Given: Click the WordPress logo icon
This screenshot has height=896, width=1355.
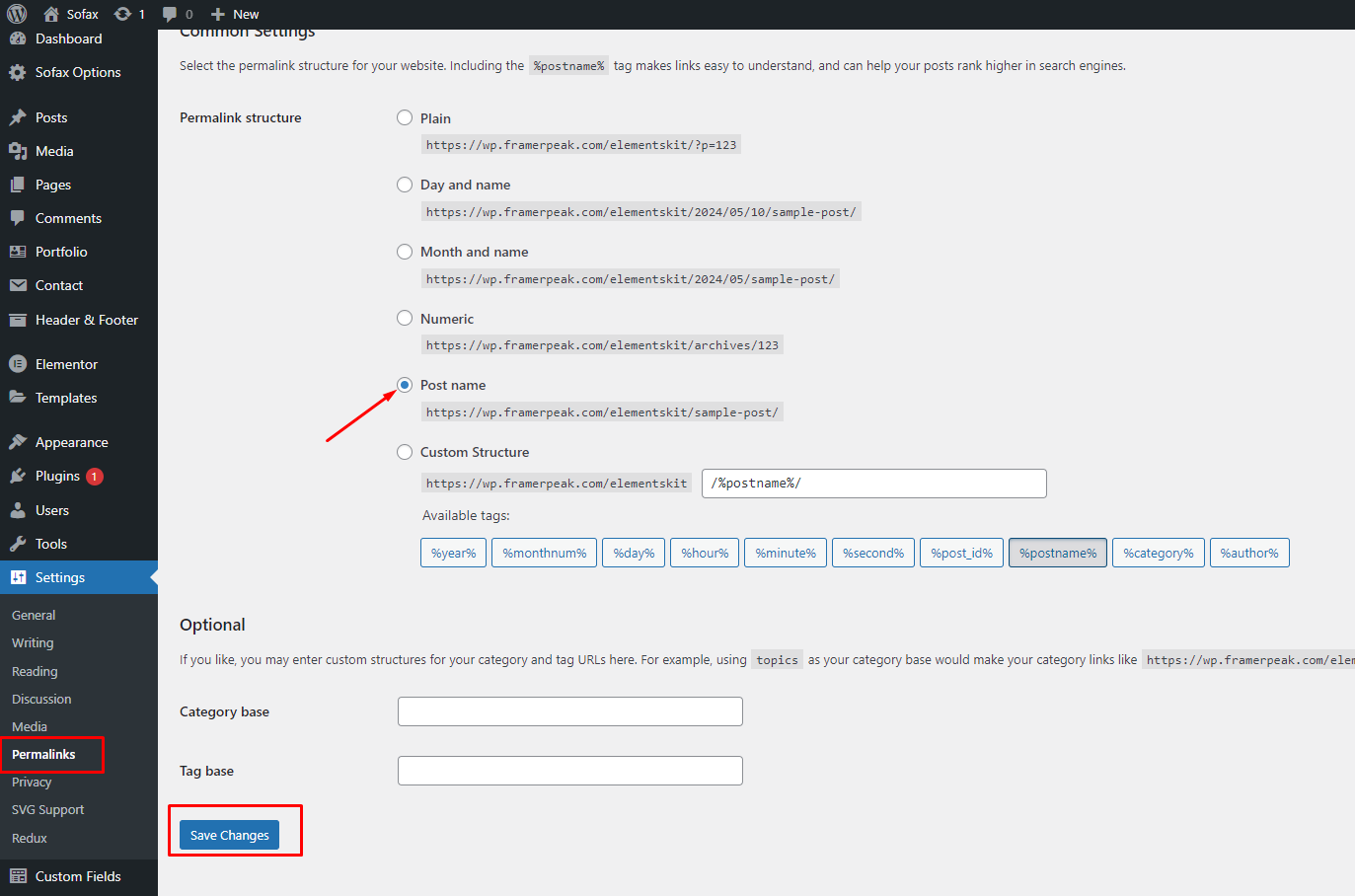Looking at the screenshot, I should click(x=17, y=14).
